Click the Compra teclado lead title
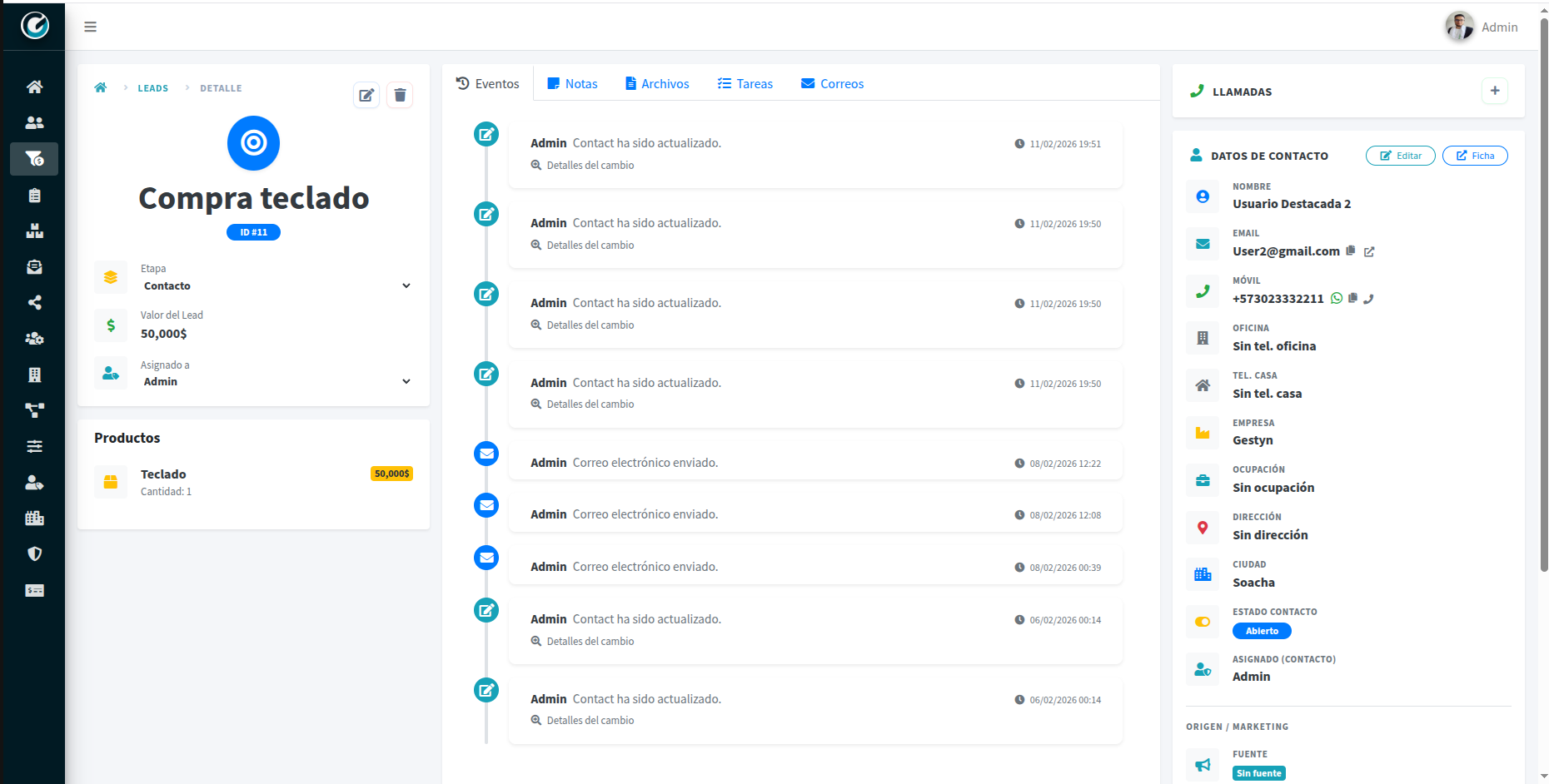1549x784 pixels. click(253, 198)
